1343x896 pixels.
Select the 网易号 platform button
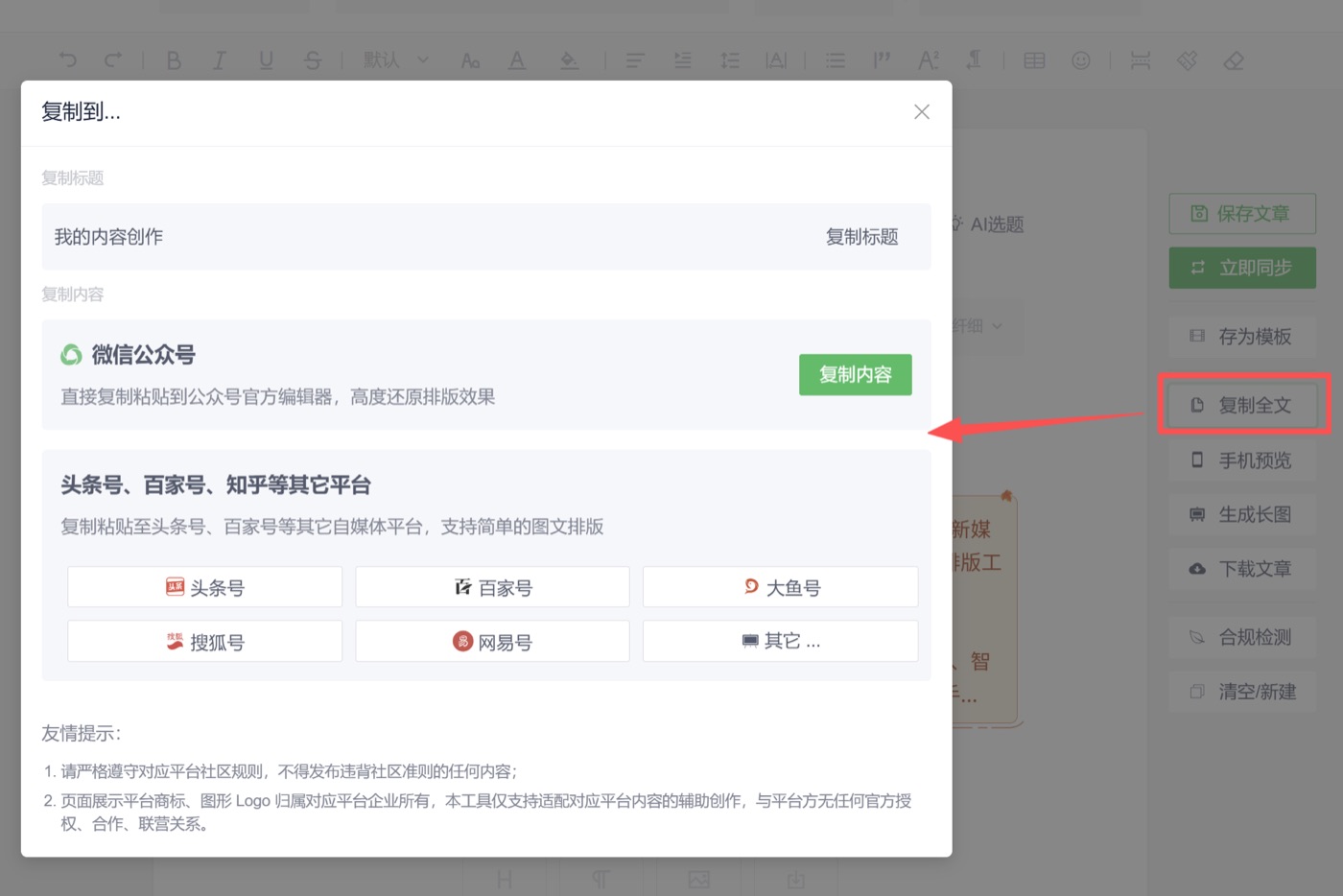(x=492, y=641)
